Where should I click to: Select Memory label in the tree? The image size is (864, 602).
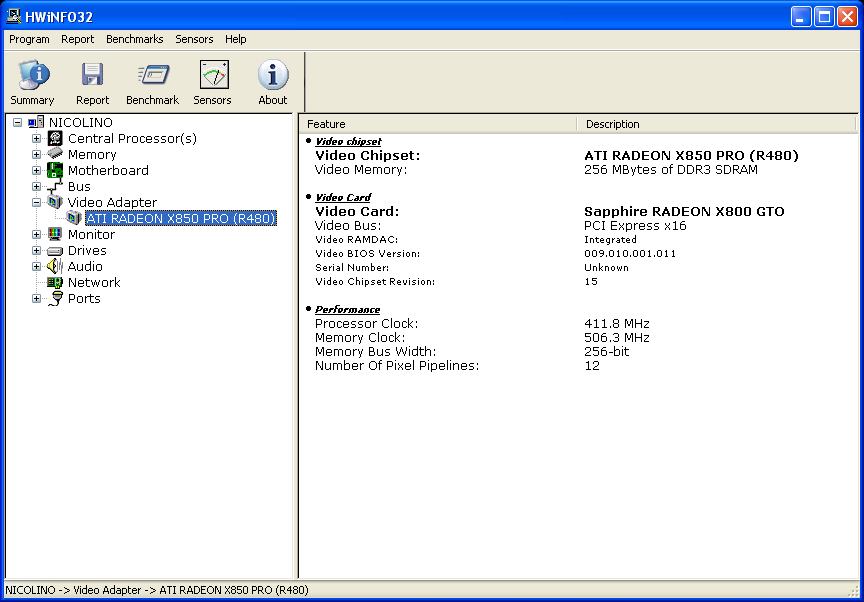click(92, 154)
